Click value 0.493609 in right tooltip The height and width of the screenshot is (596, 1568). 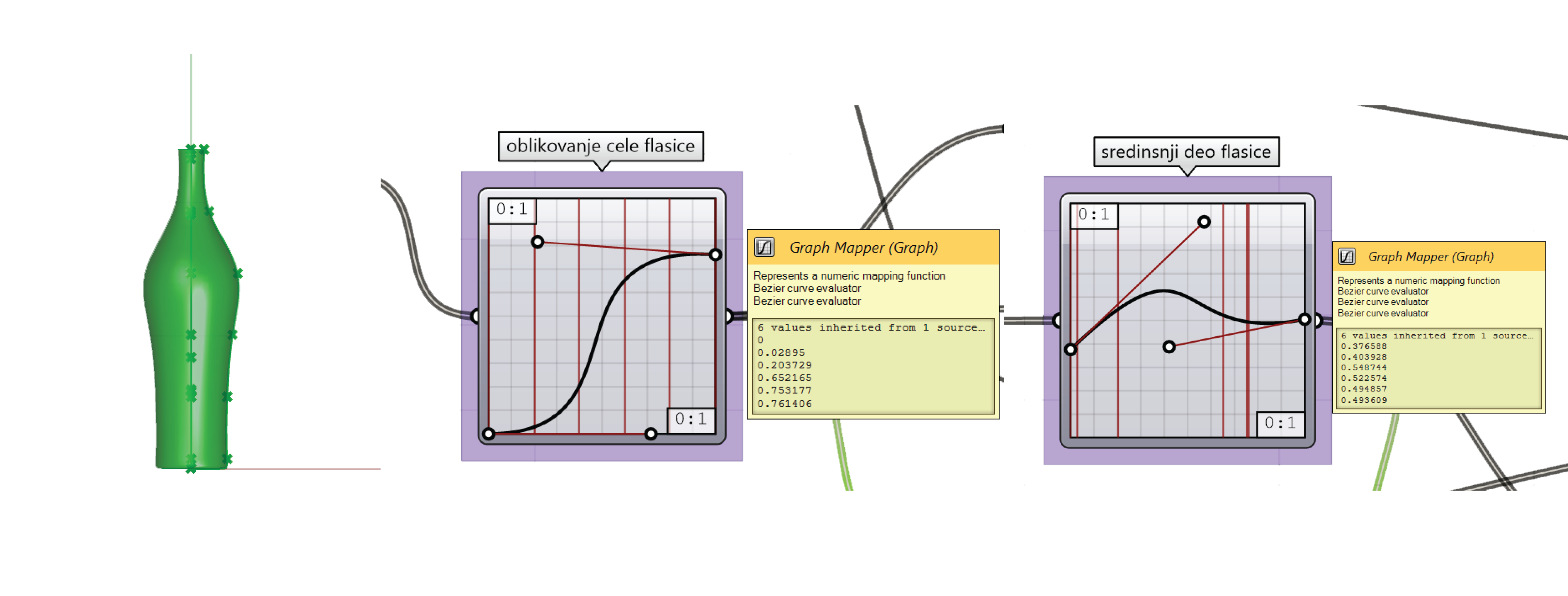click(x=1364, y=400)
